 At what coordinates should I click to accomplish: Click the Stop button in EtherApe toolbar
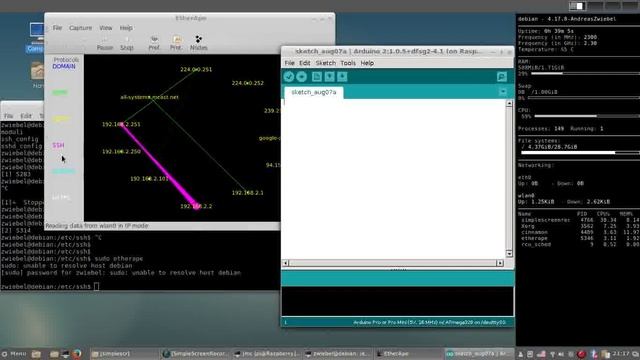(x=127, y=43)
